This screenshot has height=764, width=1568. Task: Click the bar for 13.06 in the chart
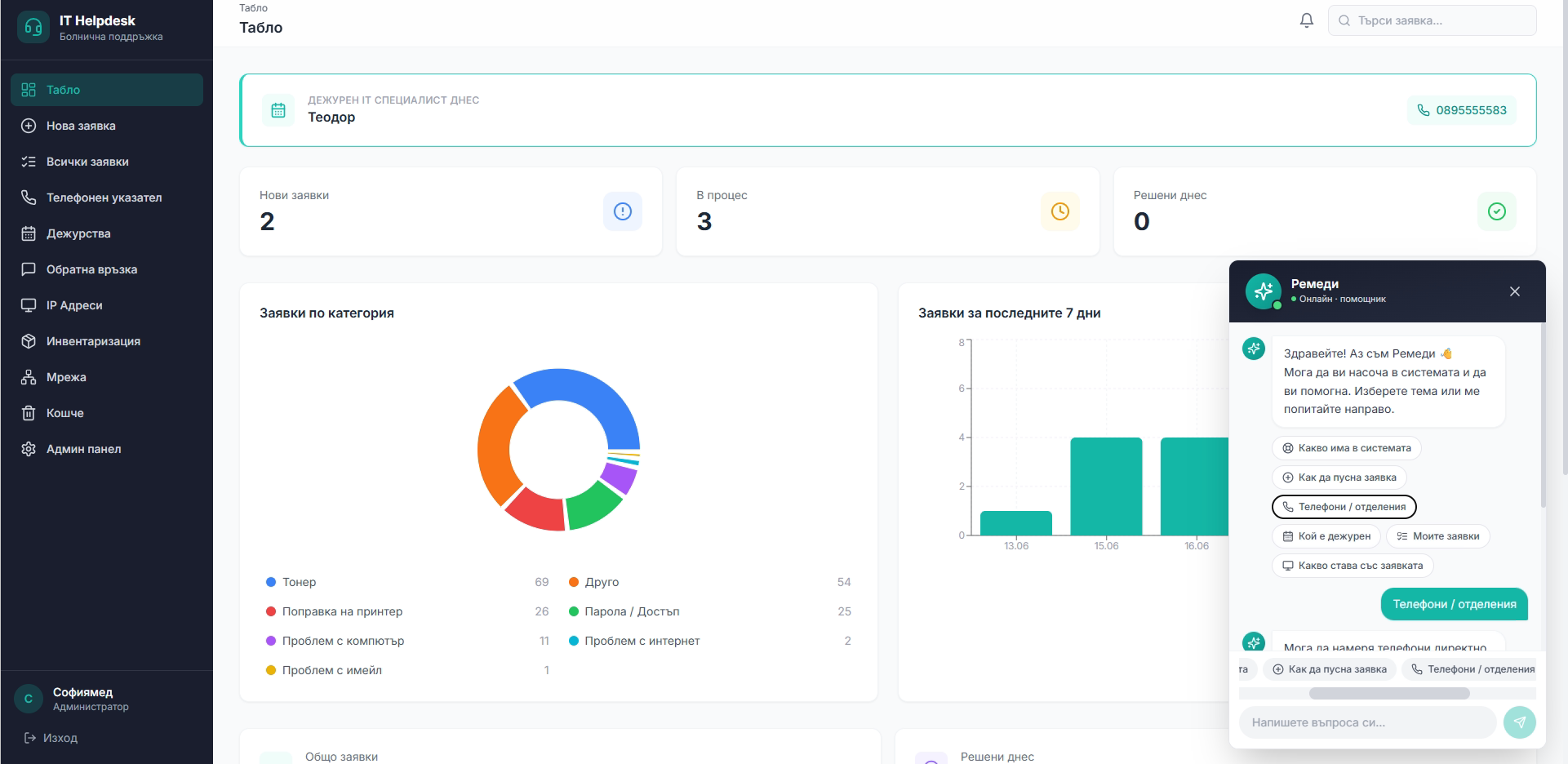pos(1016,523)
